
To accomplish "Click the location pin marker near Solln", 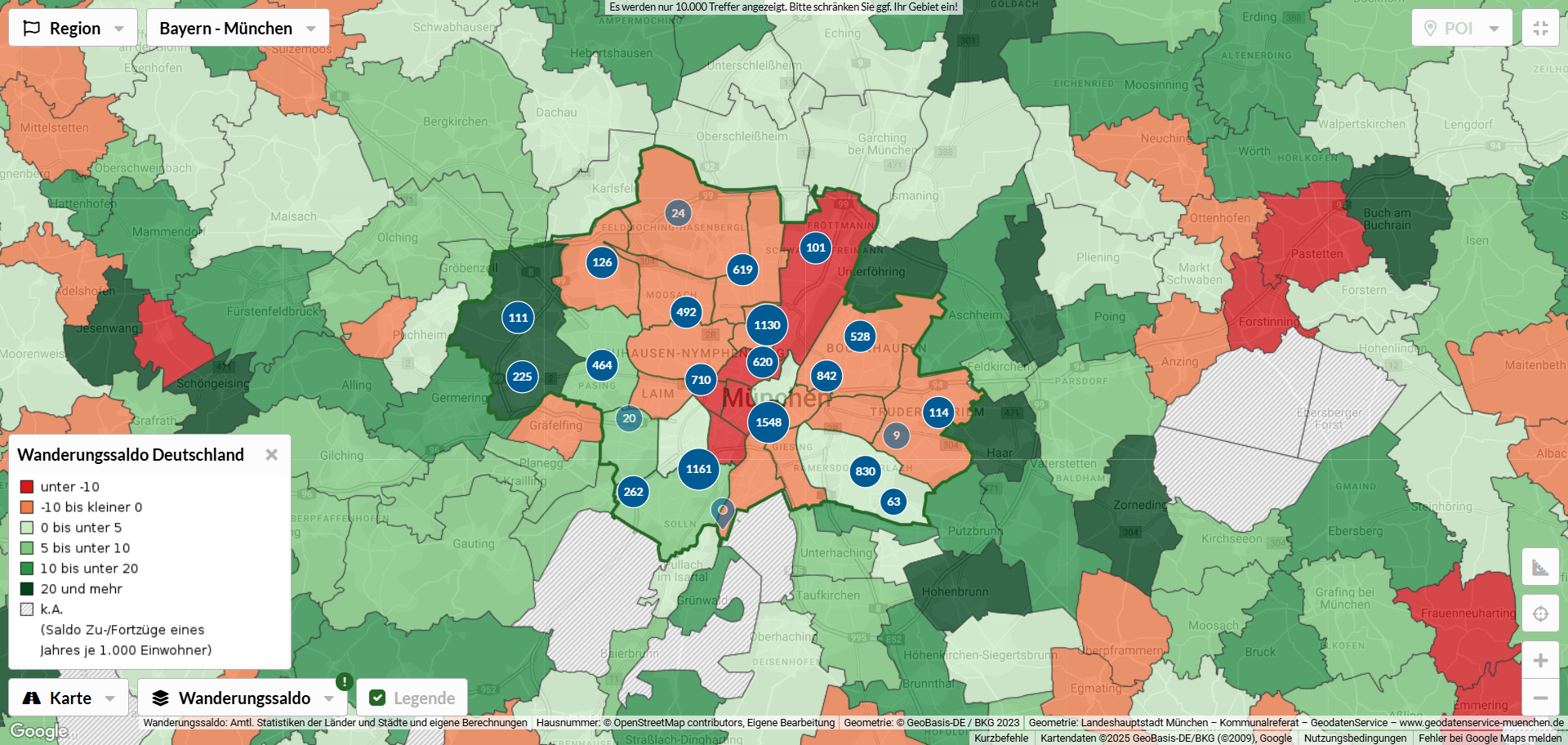I will coord(723,513).
